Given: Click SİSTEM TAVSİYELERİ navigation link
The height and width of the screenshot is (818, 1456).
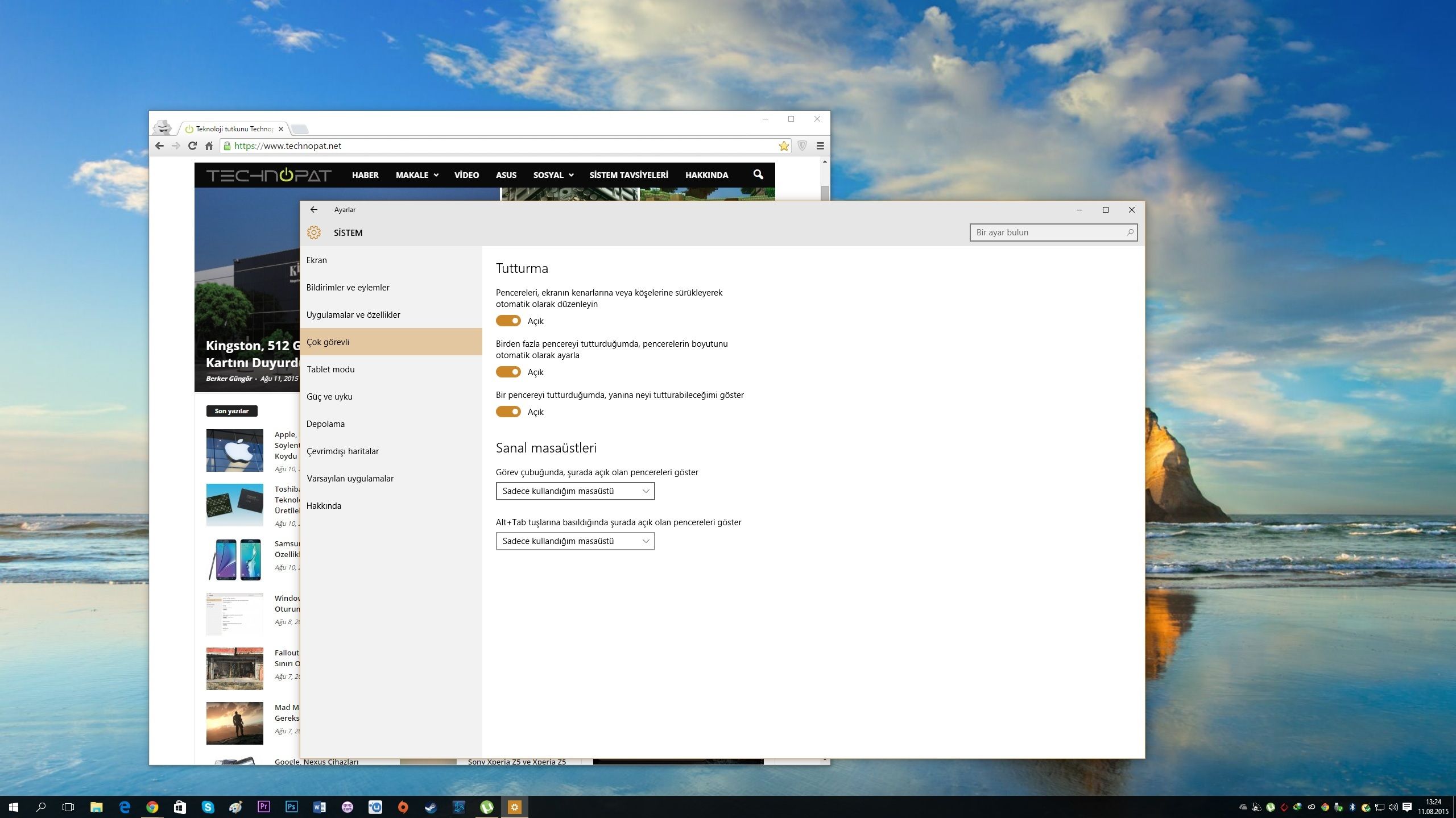Looking at the screenshot, I should point(628,175).
